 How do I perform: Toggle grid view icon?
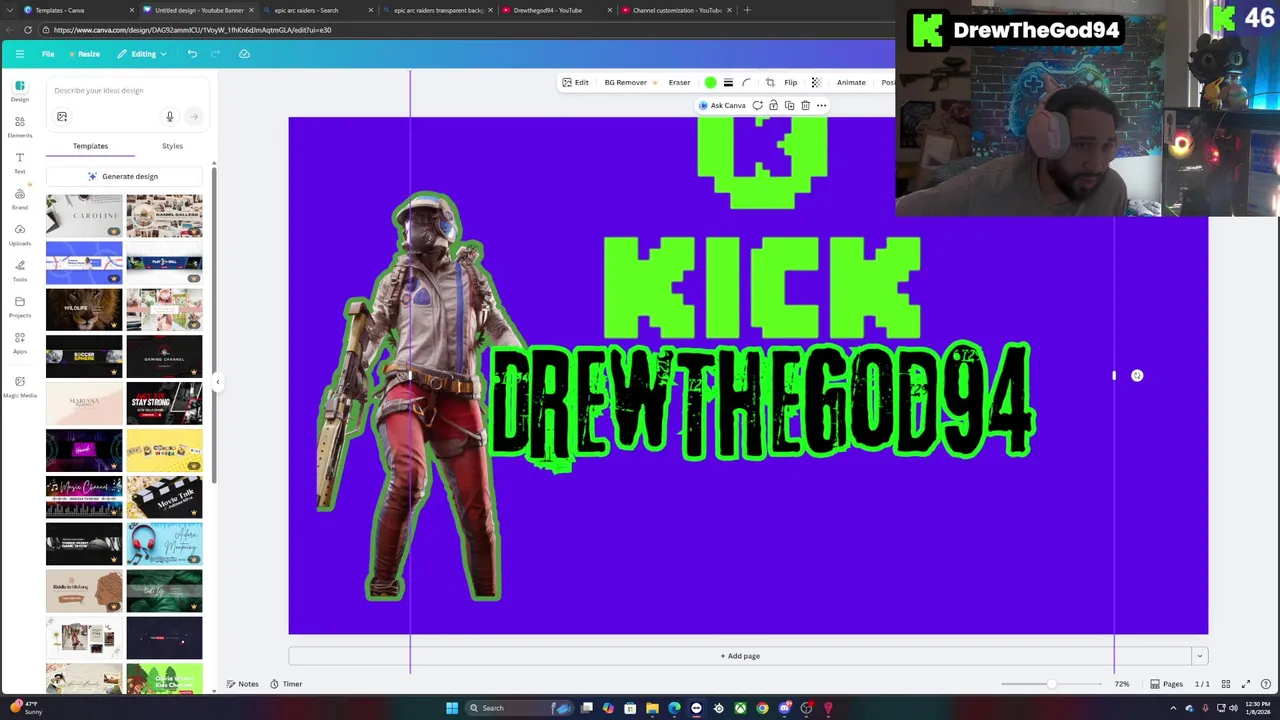click(1226, 684)
